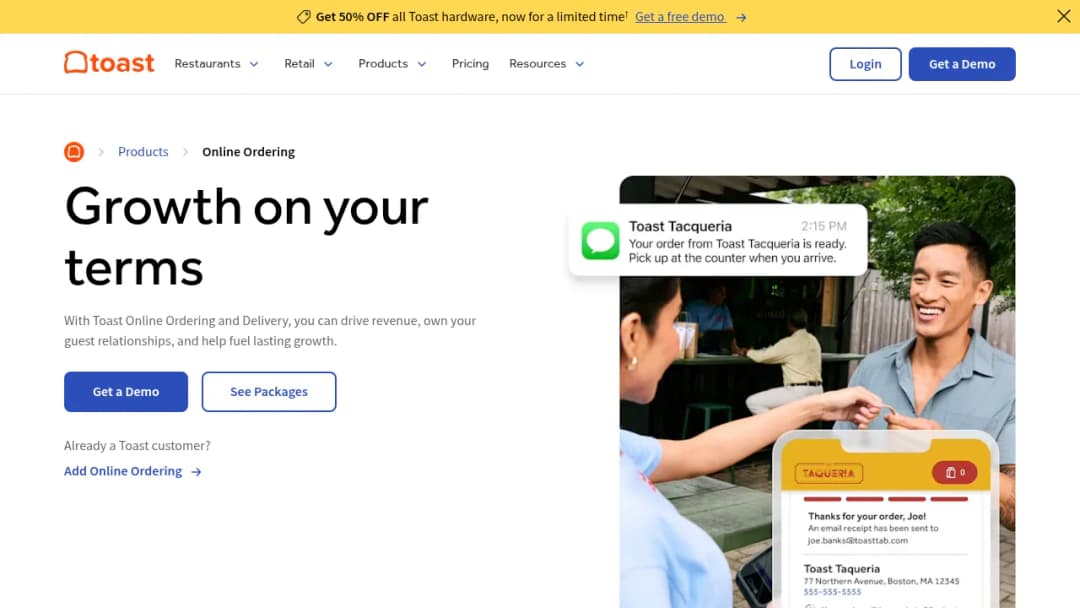The image size is (1080, 608).
Task: Expand the Retail chevron
Action: (x=329, y=64)
